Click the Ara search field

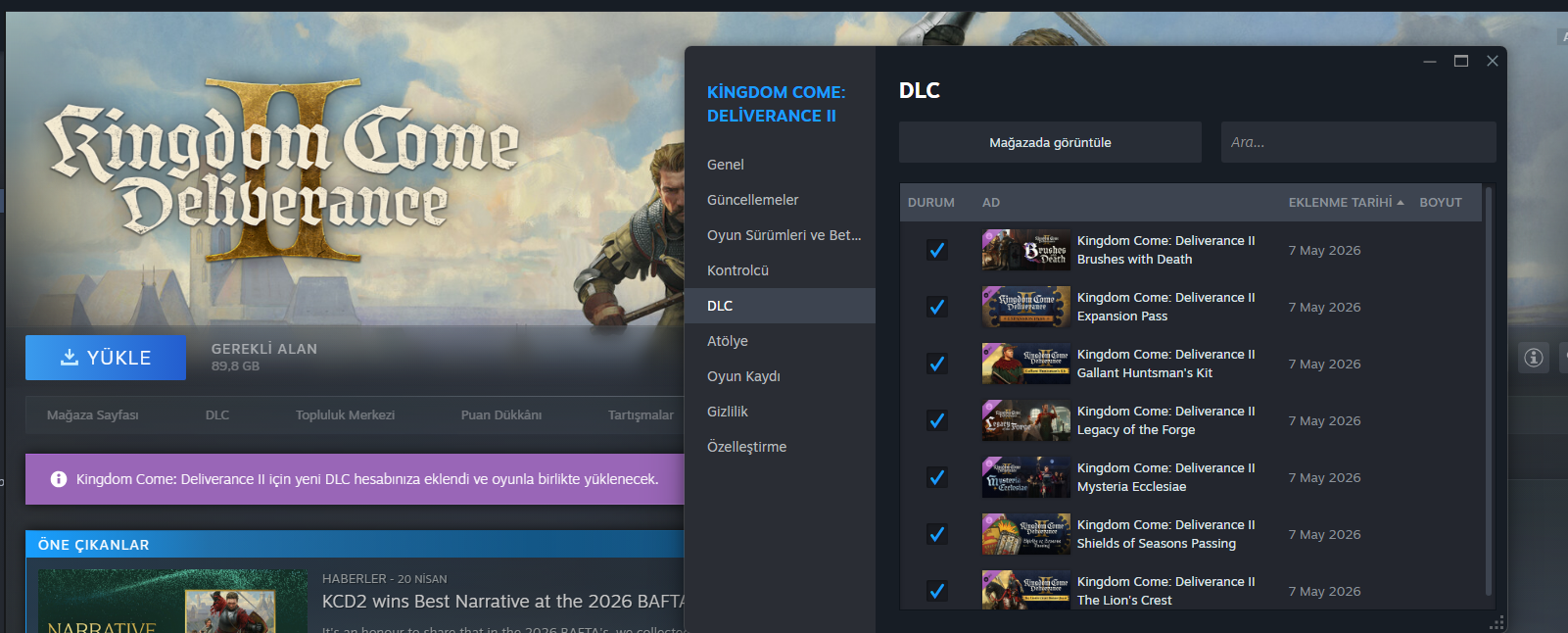1358,142
